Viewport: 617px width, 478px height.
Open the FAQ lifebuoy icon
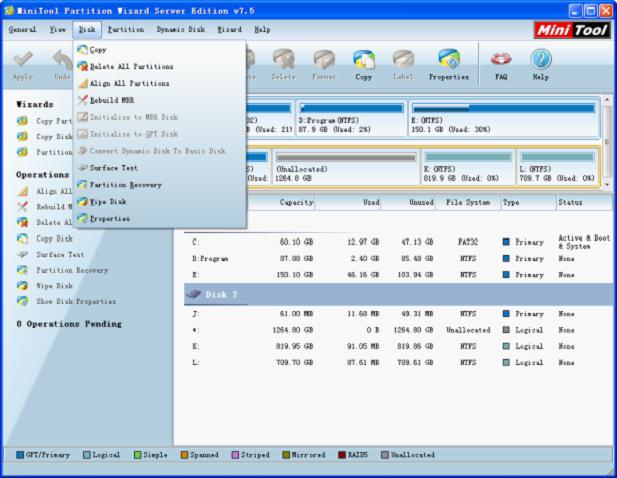(x=501, y=59)
